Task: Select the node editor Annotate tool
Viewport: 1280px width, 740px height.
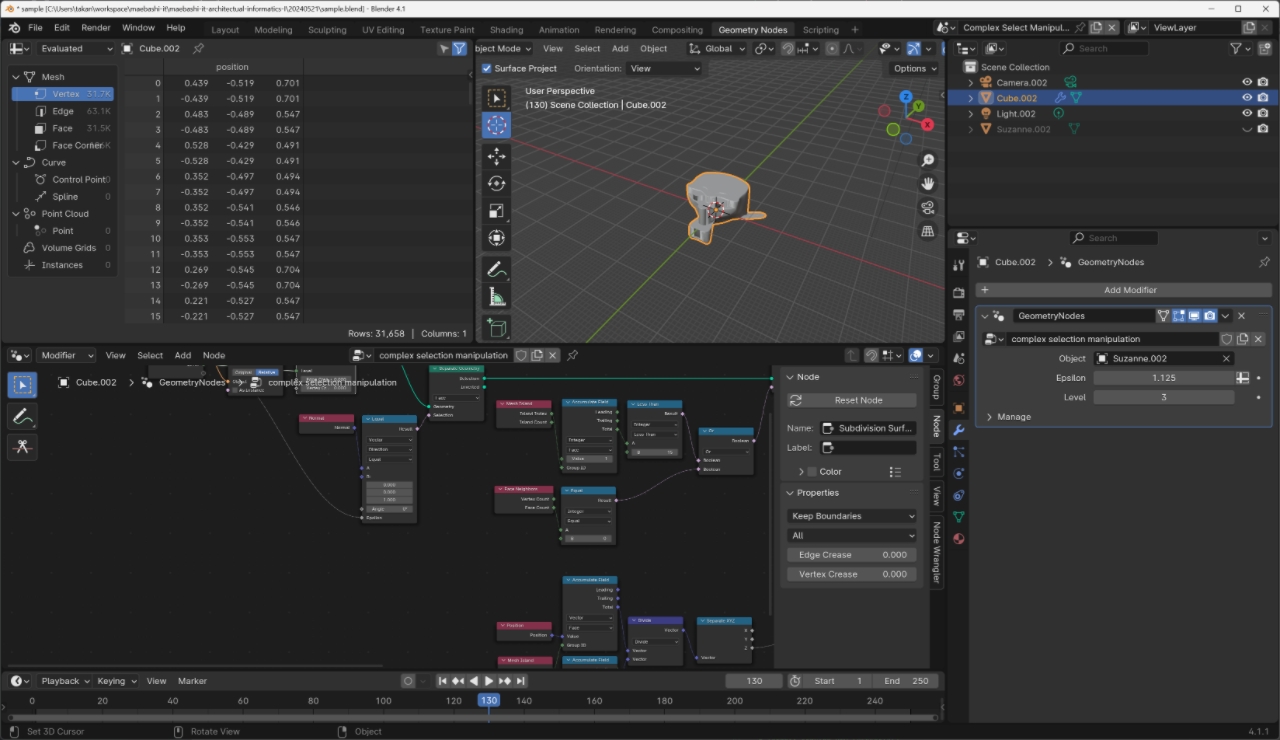Action: 22,416
